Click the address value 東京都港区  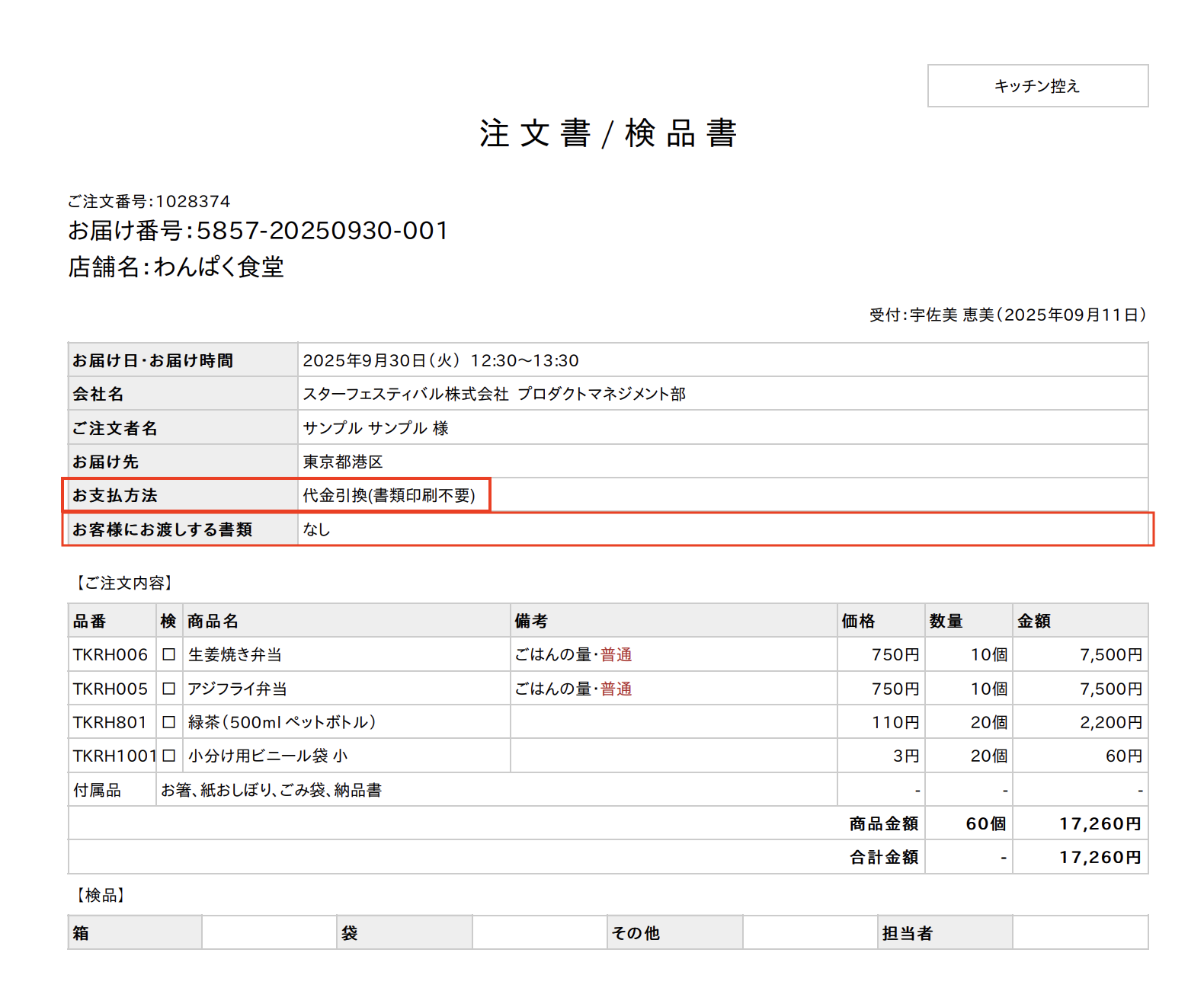click(343, 462)
